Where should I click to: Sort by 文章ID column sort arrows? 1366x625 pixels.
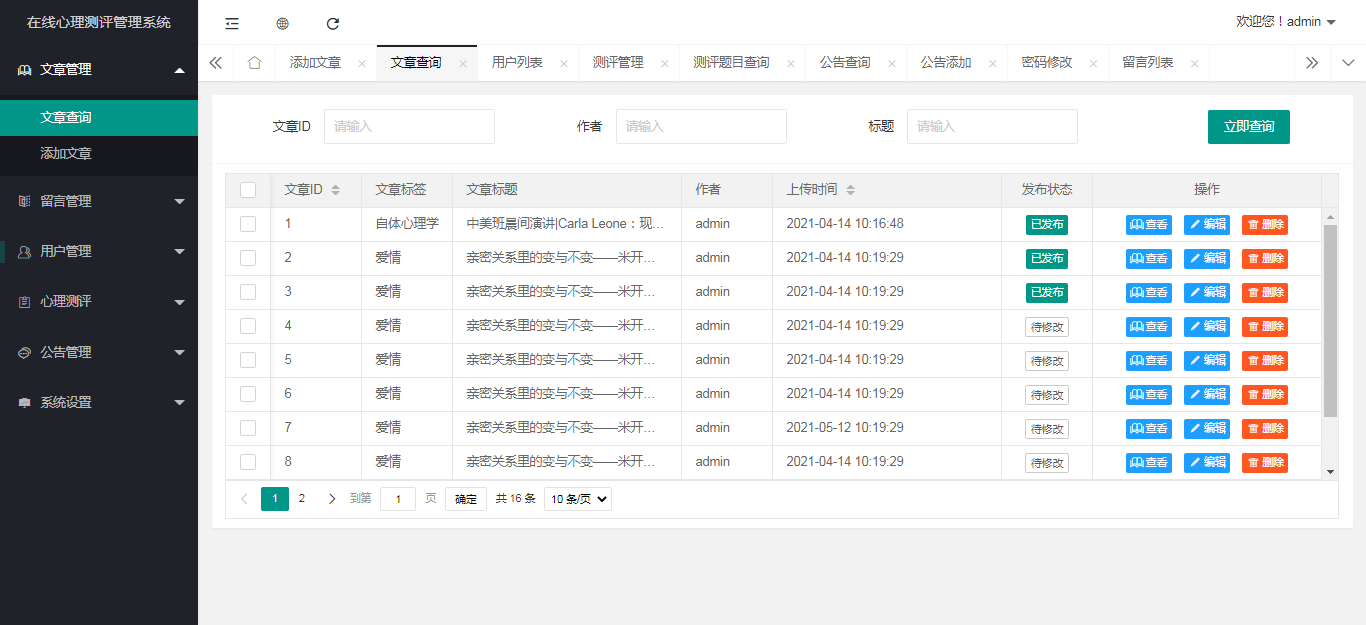click(335, 190)
